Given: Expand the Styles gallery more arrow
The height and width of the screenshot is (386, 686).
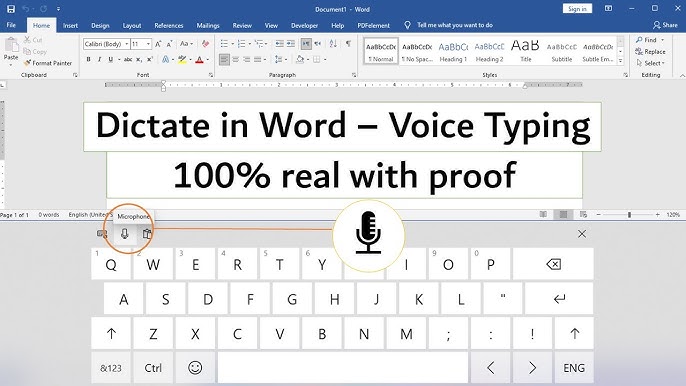Looking at the screenshot, I should pyautogui.click(x=620, y=61).
